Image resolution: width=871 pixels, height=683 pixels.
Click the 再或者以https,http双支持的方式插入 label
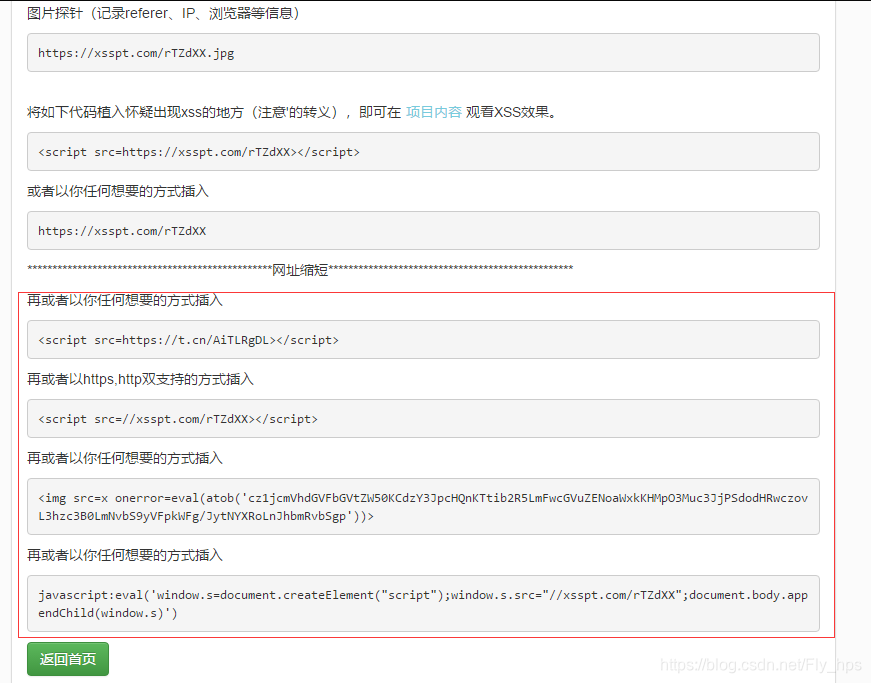140,379
